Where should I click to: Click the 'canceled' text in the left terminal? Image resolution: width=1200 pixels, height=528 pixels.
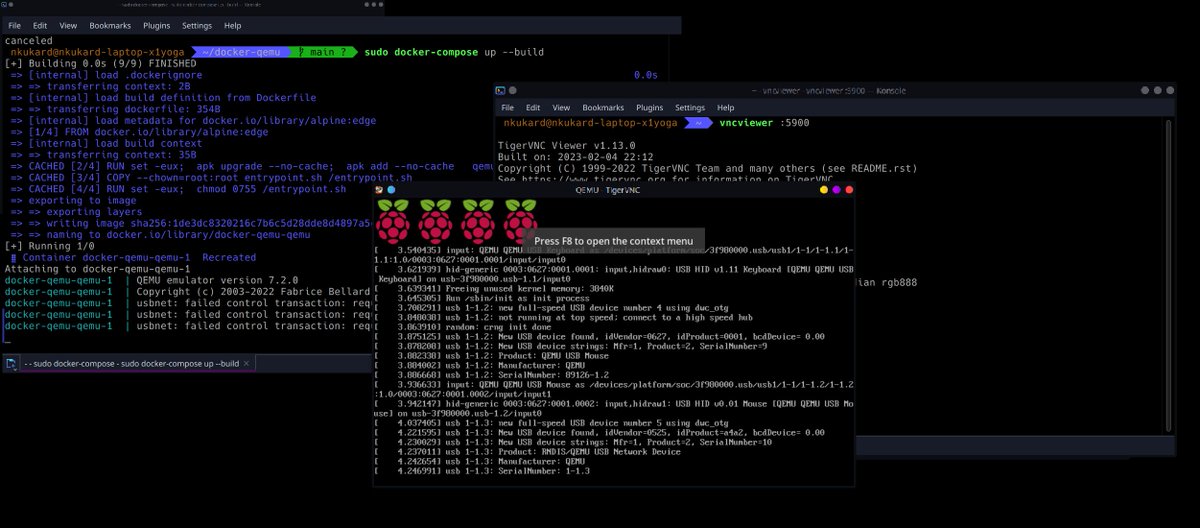[x=28, y=40]
